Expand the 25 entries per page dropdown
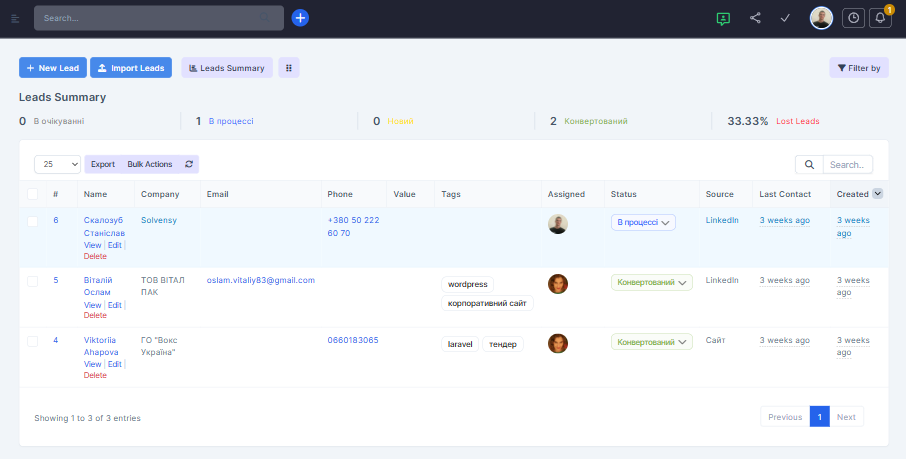 tap(58, 164)
